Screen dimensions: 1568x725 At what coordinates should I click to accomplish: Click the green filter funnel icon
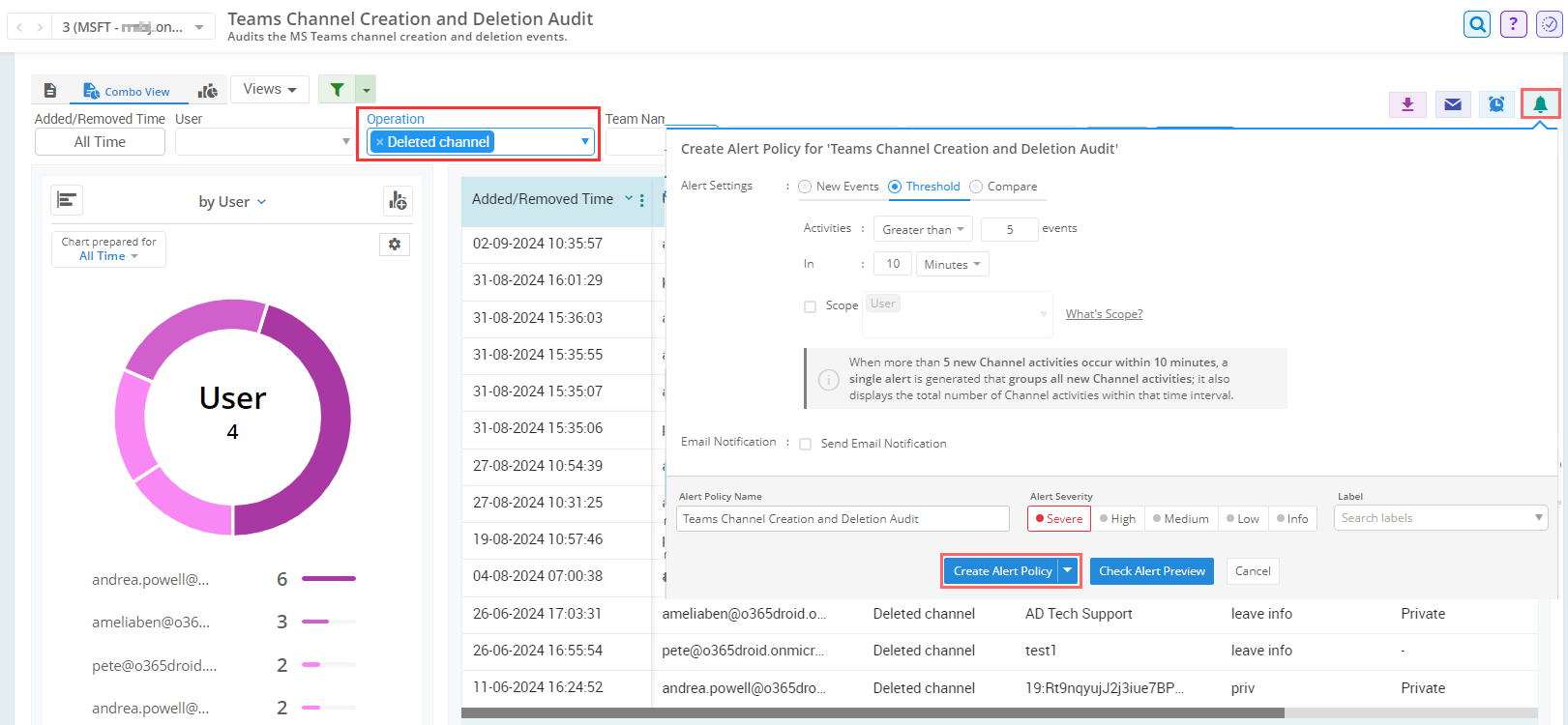[337, 89]
